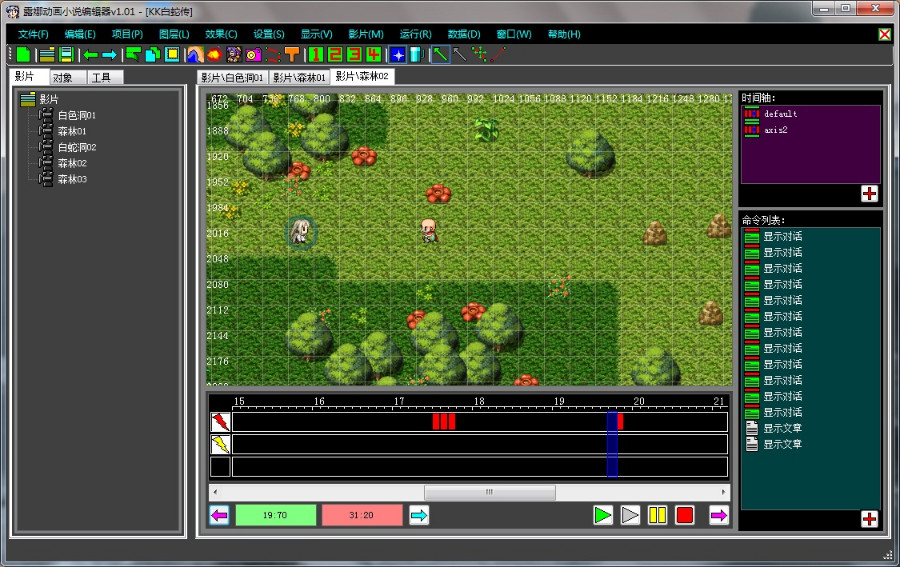Open the 帮助(H) menu
Image resolution: width=900 pixels, height=567 pixels.
pyautogui.click(x=564, y=34)
